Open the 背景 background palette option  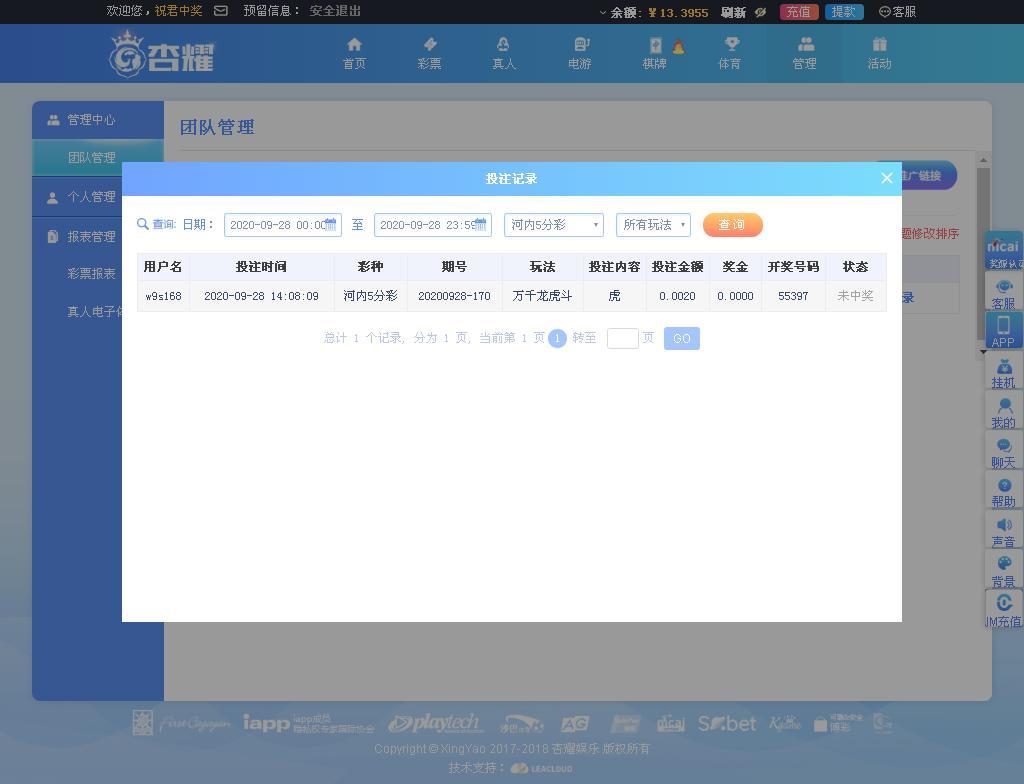coord(1004,572)
